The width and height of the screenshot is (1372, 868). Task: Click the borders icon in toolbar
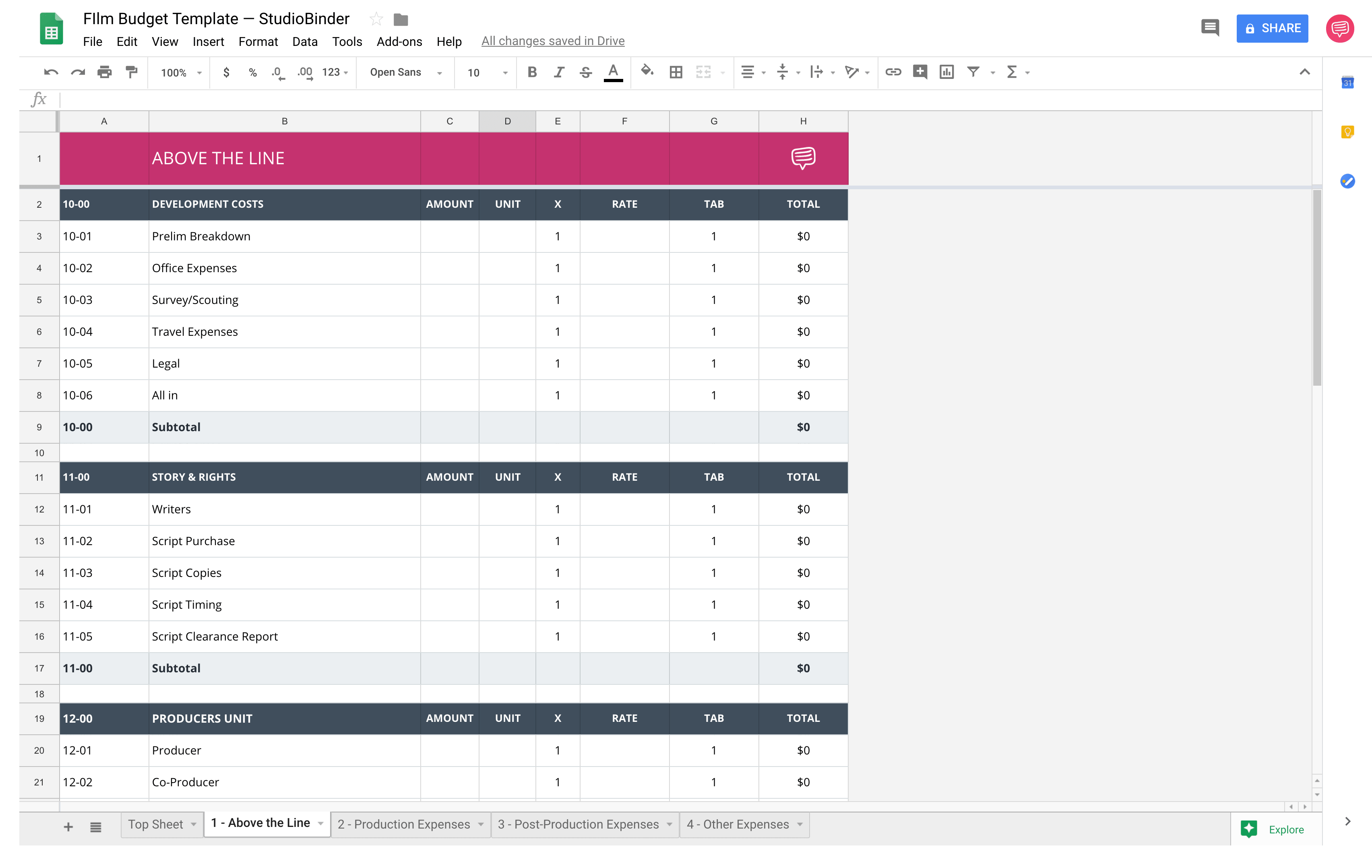676,71
